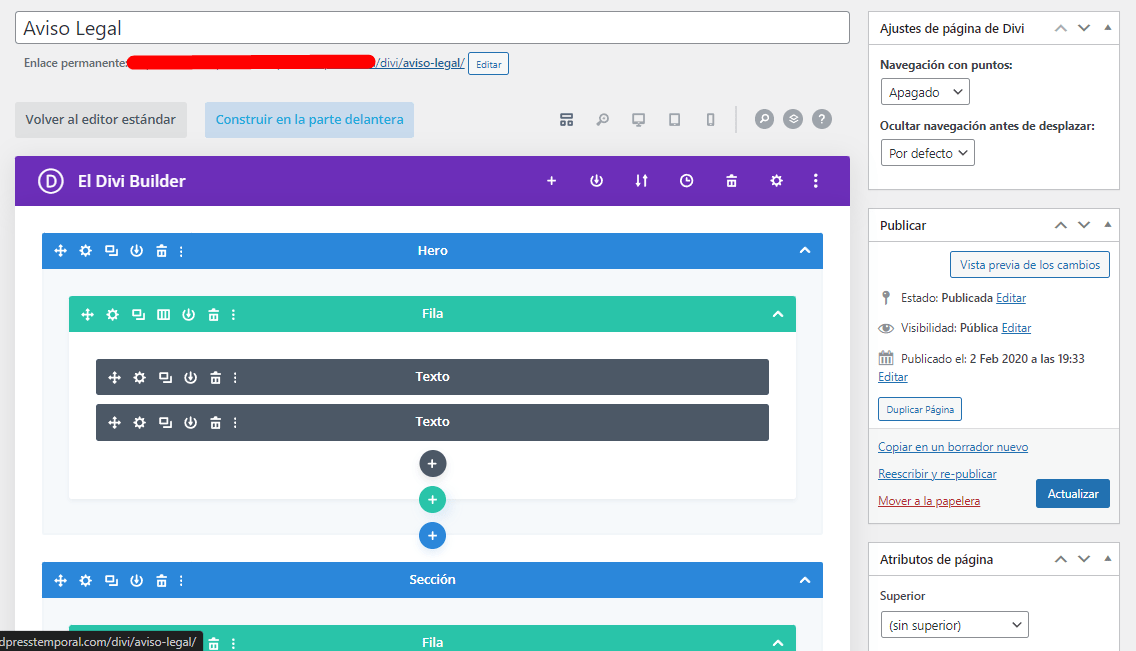Click Vista previa de los cambios
1136x651 pixels.
[1030, 264]
